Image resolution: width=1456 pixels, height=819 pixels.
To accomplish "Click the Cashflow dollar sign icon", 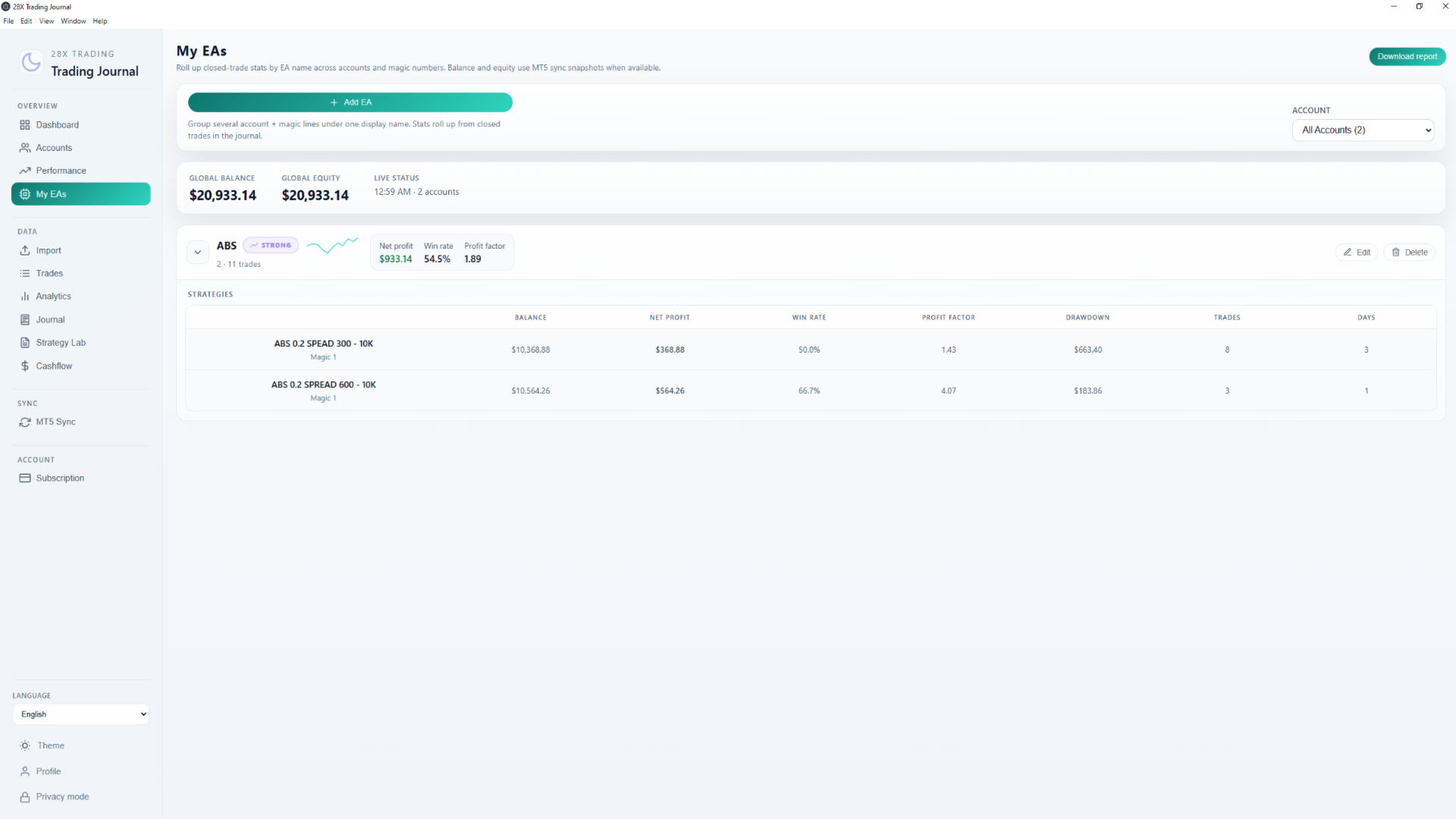I will click(25, 366).
